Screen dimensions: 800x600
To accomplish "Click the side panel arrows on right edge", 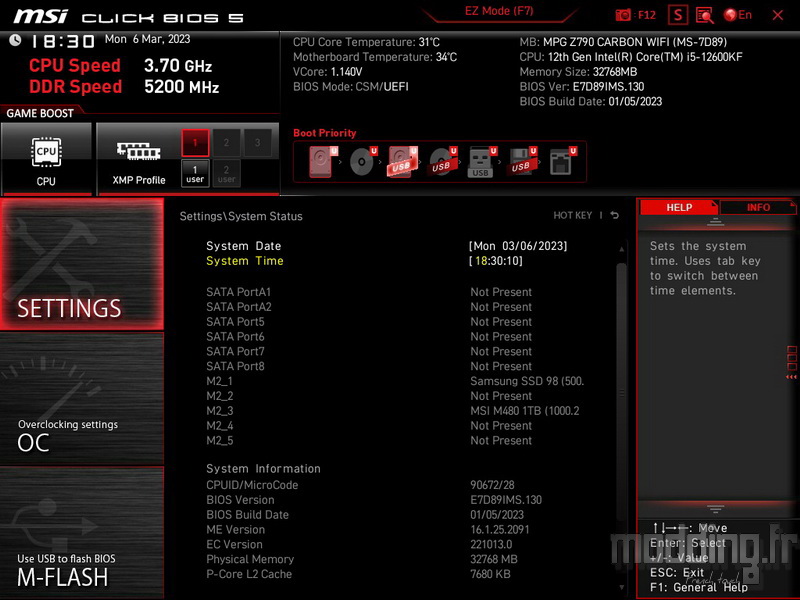I will coord(791,377).
